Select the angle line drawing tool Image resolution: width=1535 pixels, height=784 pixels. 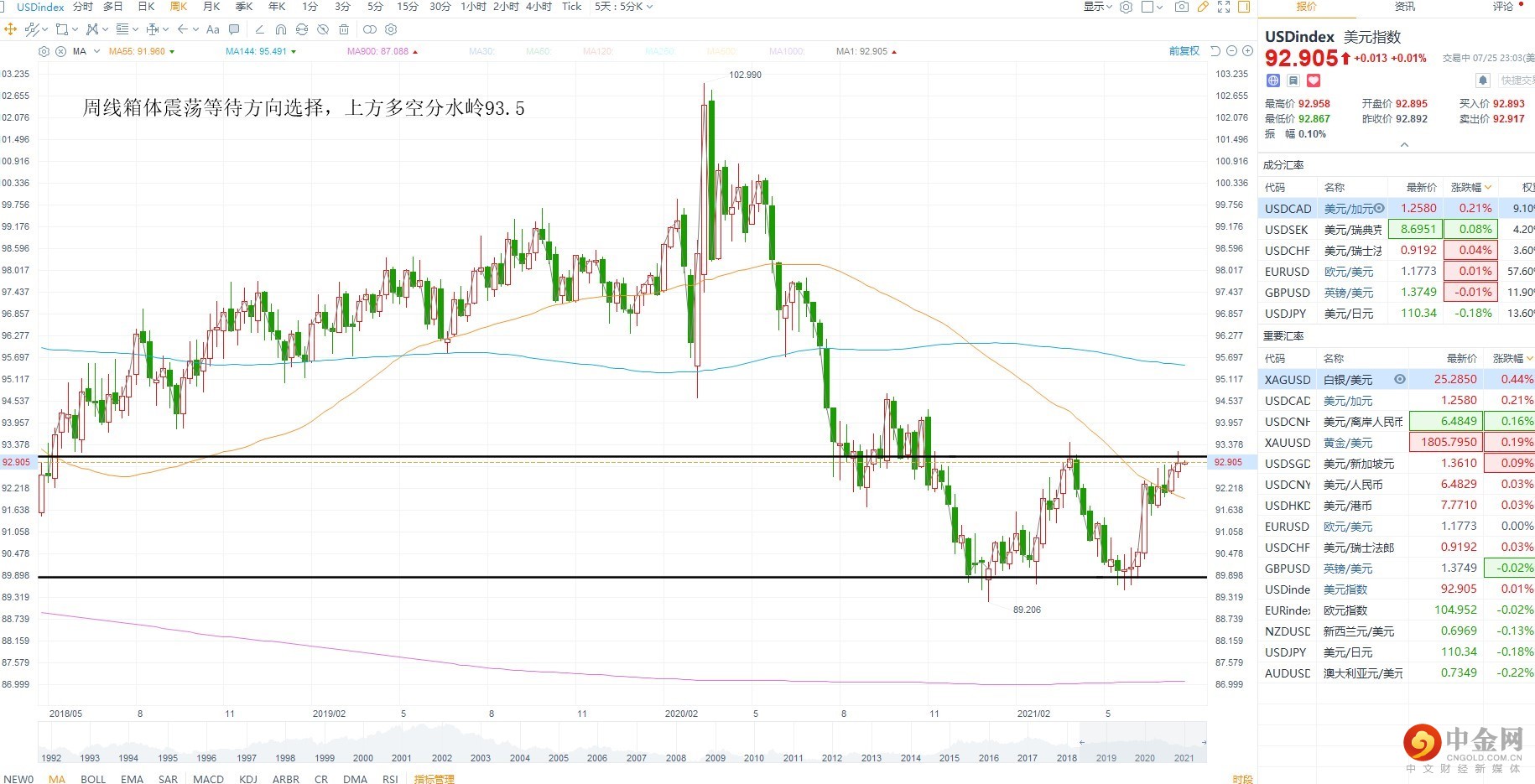260,29
